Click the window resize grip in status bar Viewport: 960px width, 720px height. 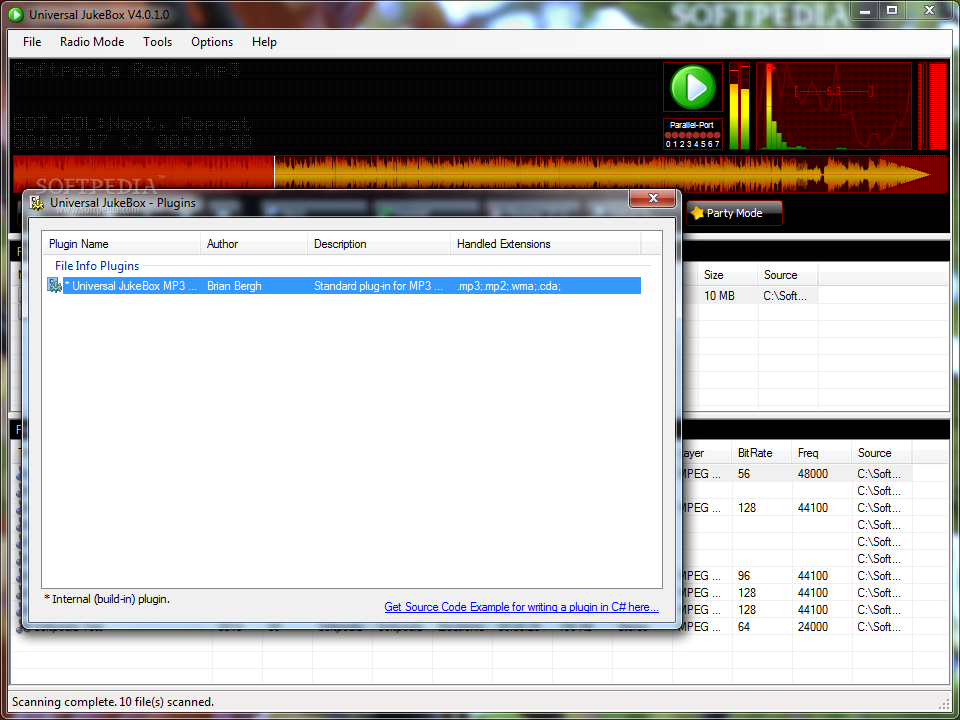click(943, 703)
